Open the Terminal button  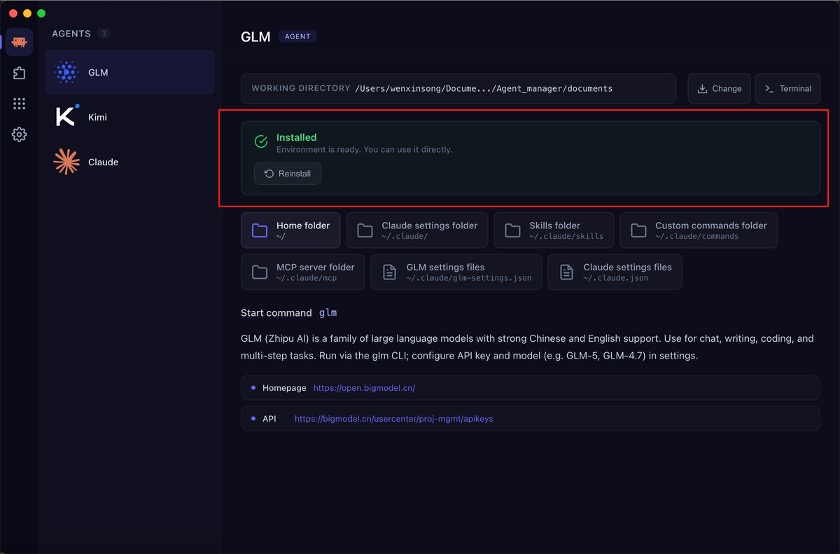[x=787, y=88]
